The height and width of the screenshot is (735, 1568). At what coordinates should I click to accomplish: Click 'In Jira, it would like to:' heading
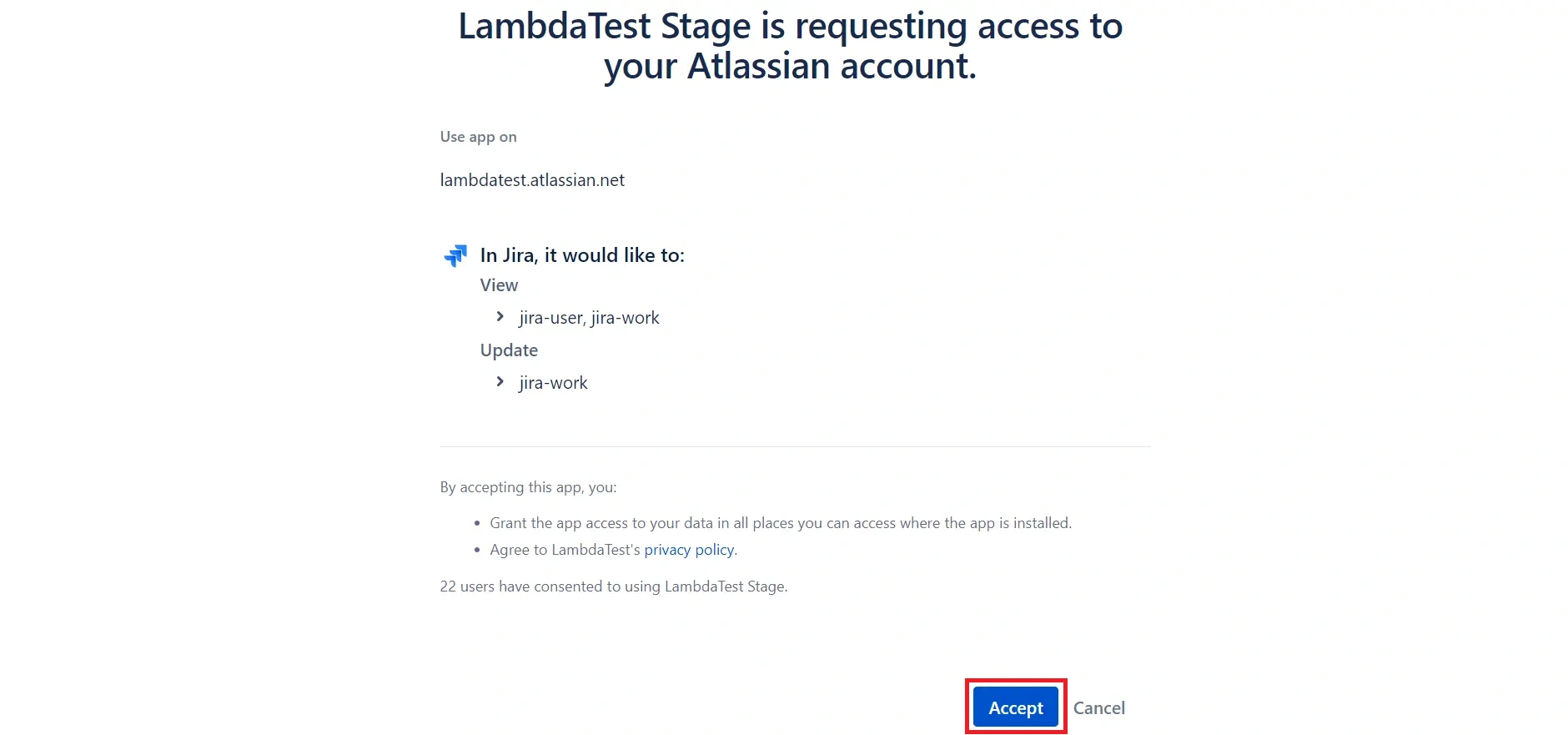[x=582, y=255]
